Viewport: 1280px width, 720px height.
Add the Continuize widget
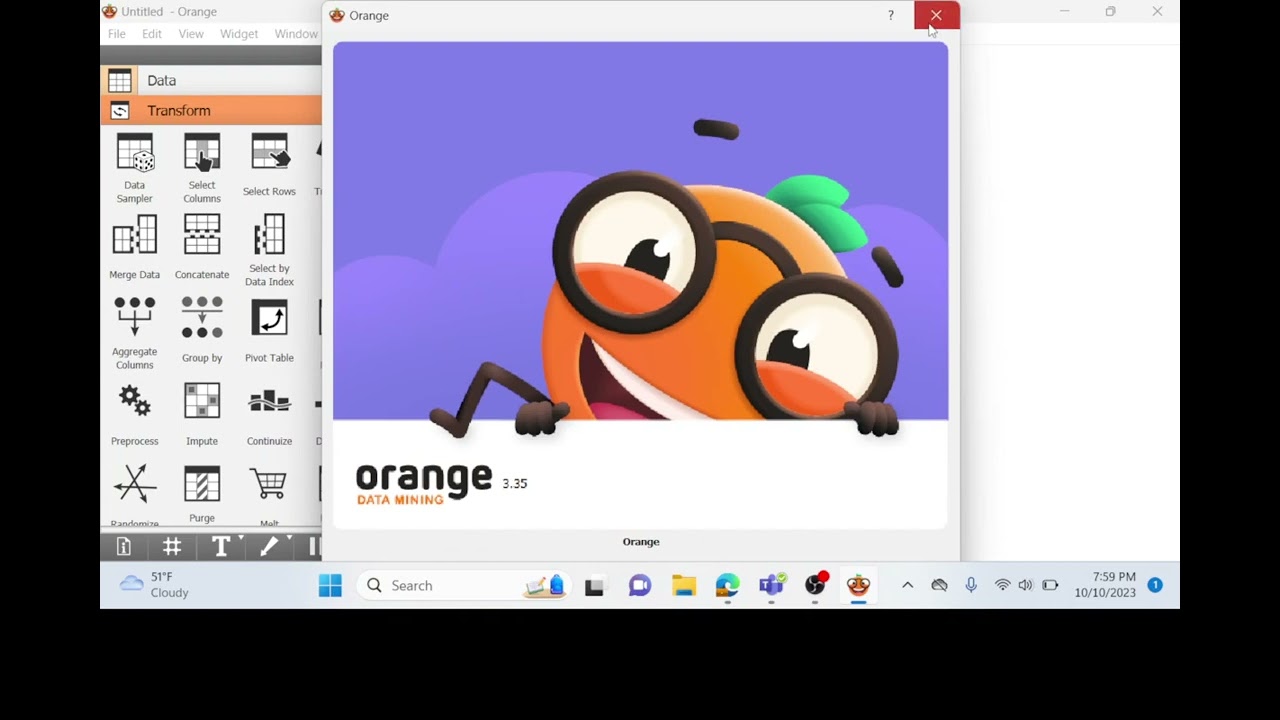point(269,414)
